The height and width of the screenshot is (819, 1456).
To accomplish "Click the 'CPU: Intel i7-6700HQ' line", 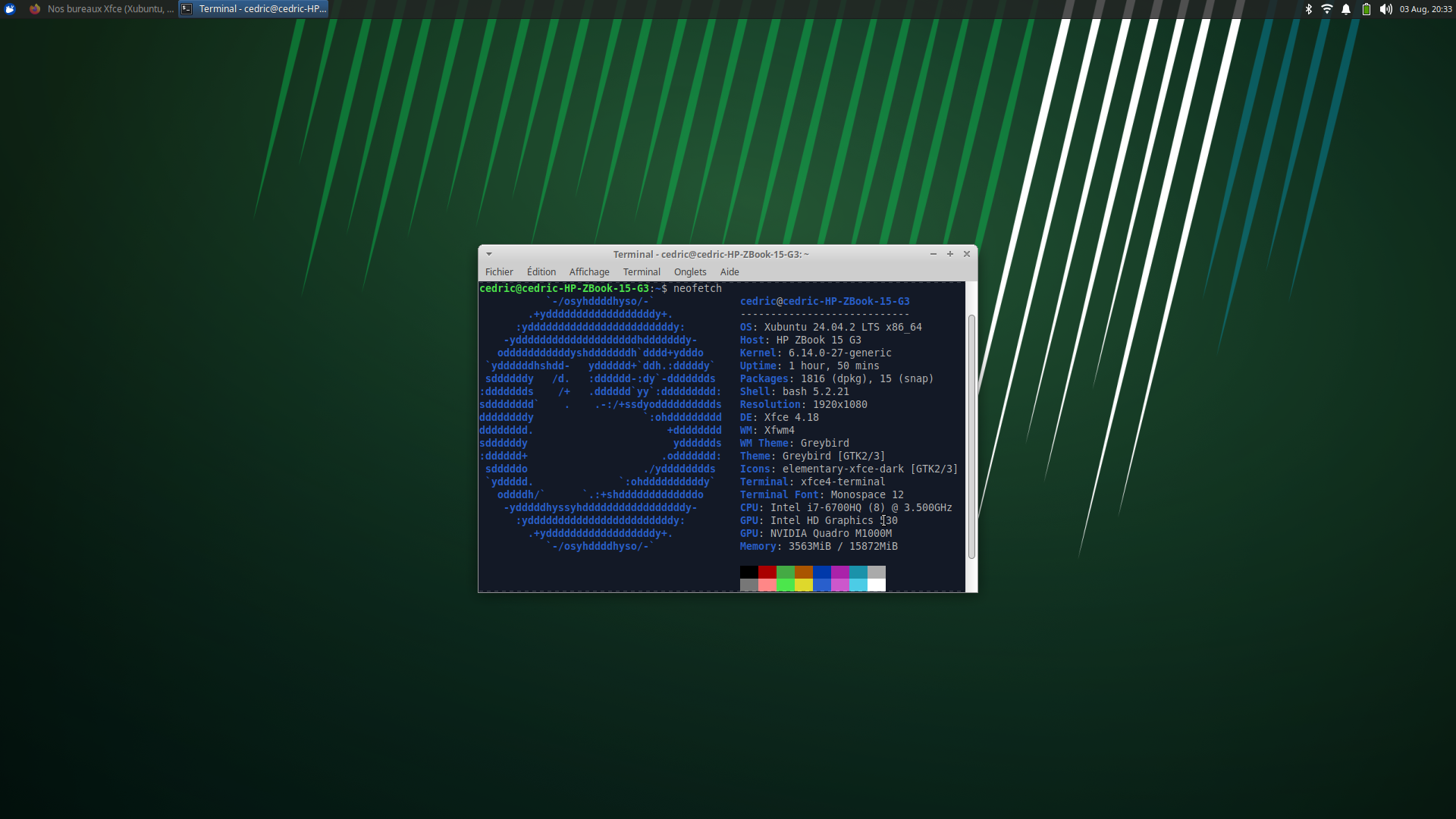I will click(x=846, y=508).
